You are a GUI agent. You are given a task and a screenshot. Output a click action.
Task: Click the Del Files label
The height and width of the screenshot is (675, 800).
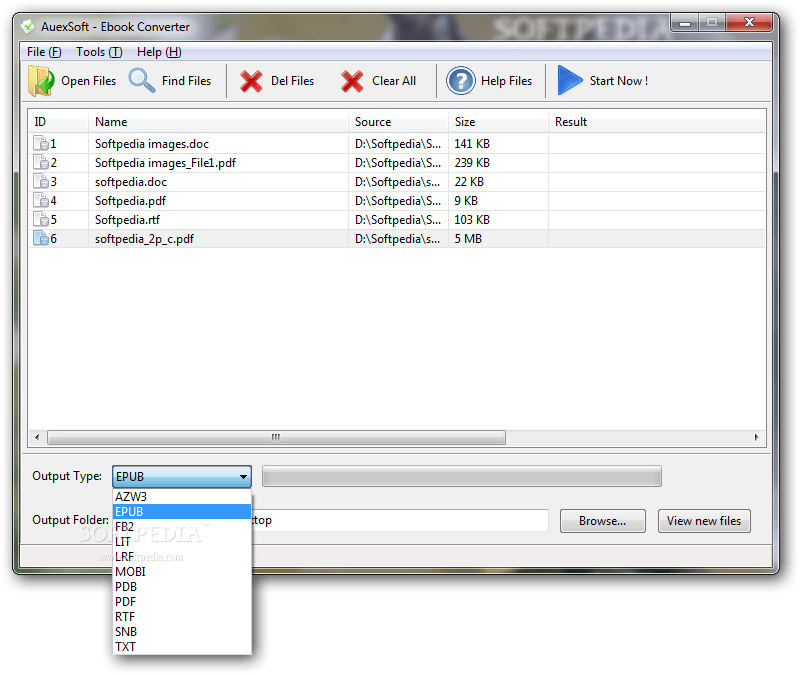[x=292, y=81]
